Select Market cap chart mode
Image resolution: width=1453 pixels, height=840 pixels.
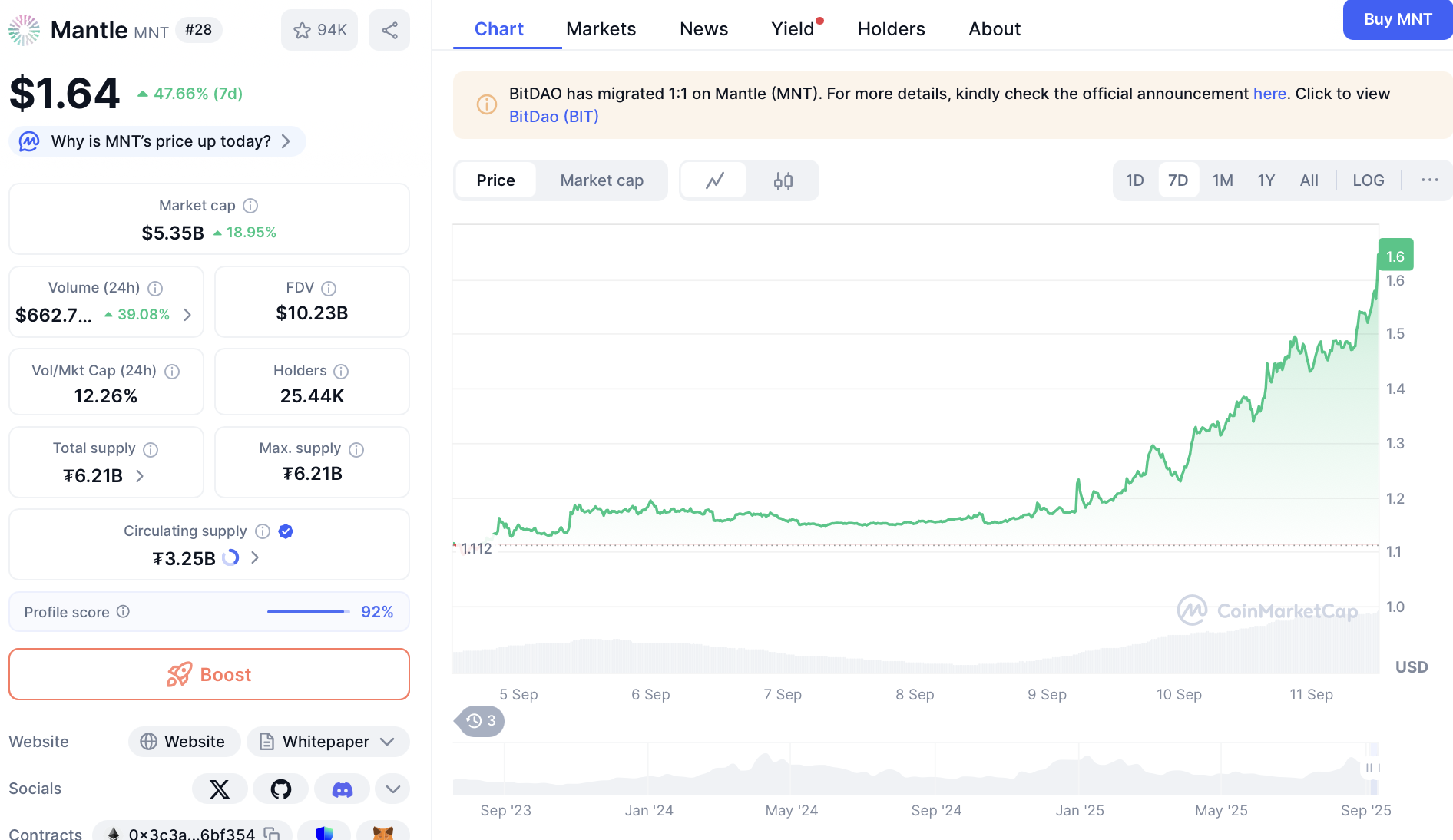coord(602,180)
